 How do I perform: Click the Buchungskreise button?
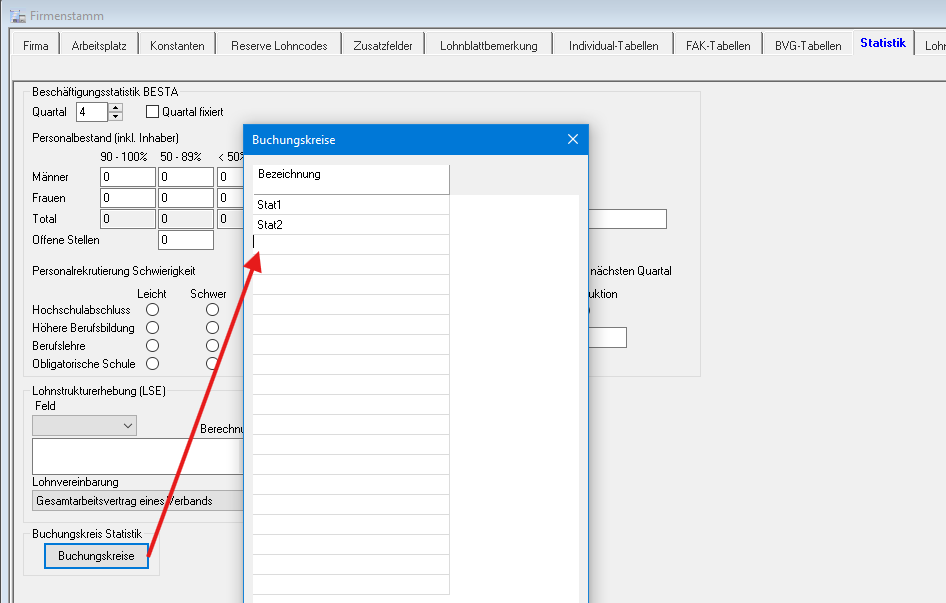[97, 556]
